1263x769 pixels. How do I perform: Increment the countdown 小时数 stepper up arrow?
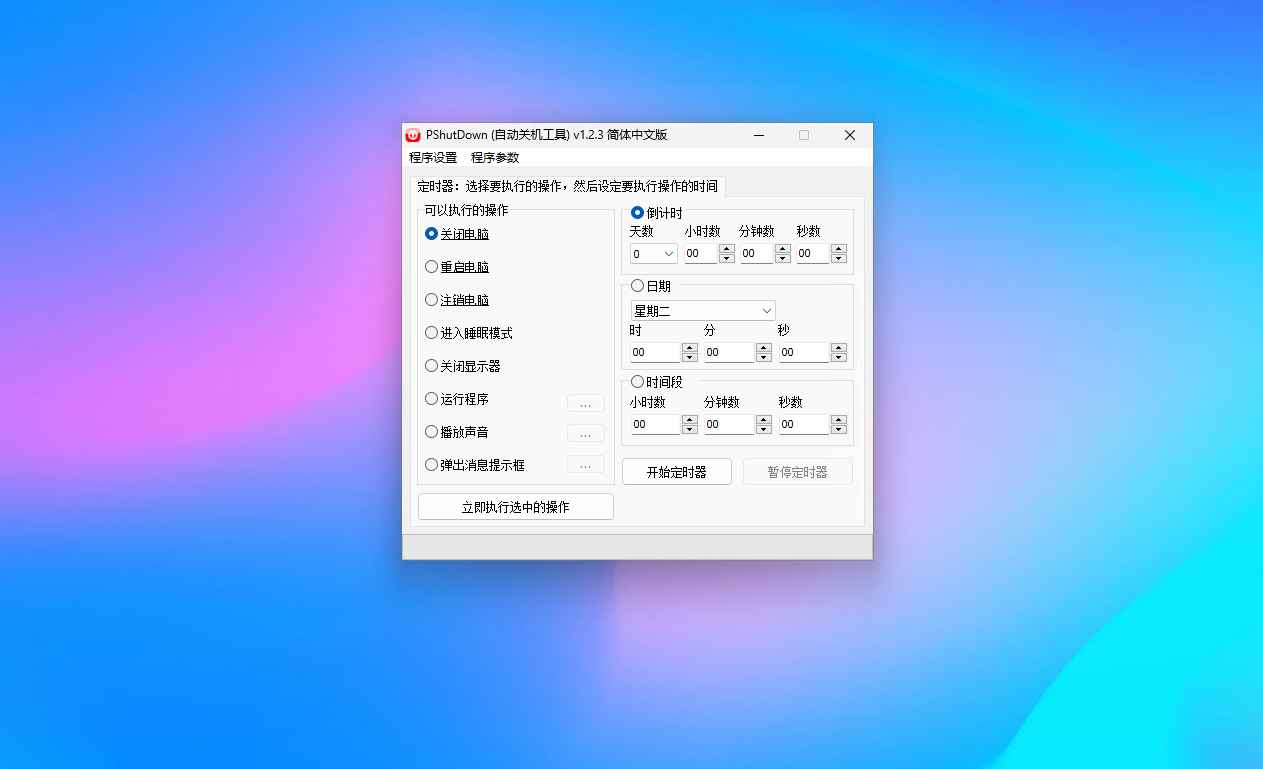click(726, 249)
